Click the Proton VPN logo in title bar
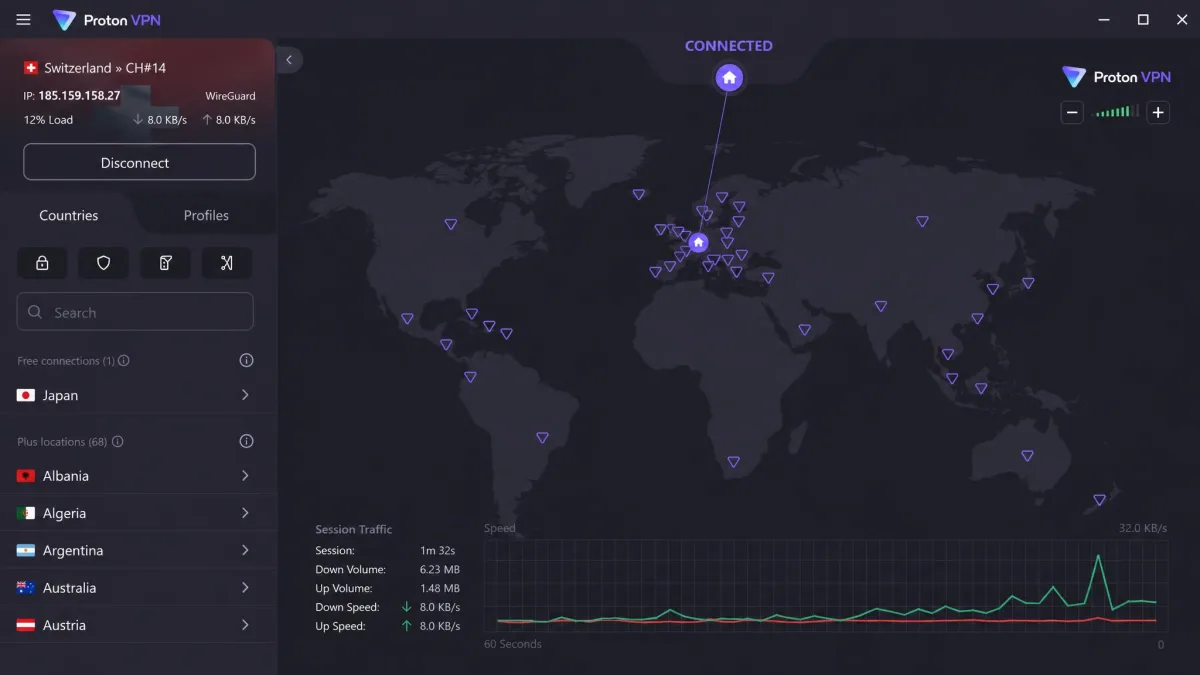 107,20
